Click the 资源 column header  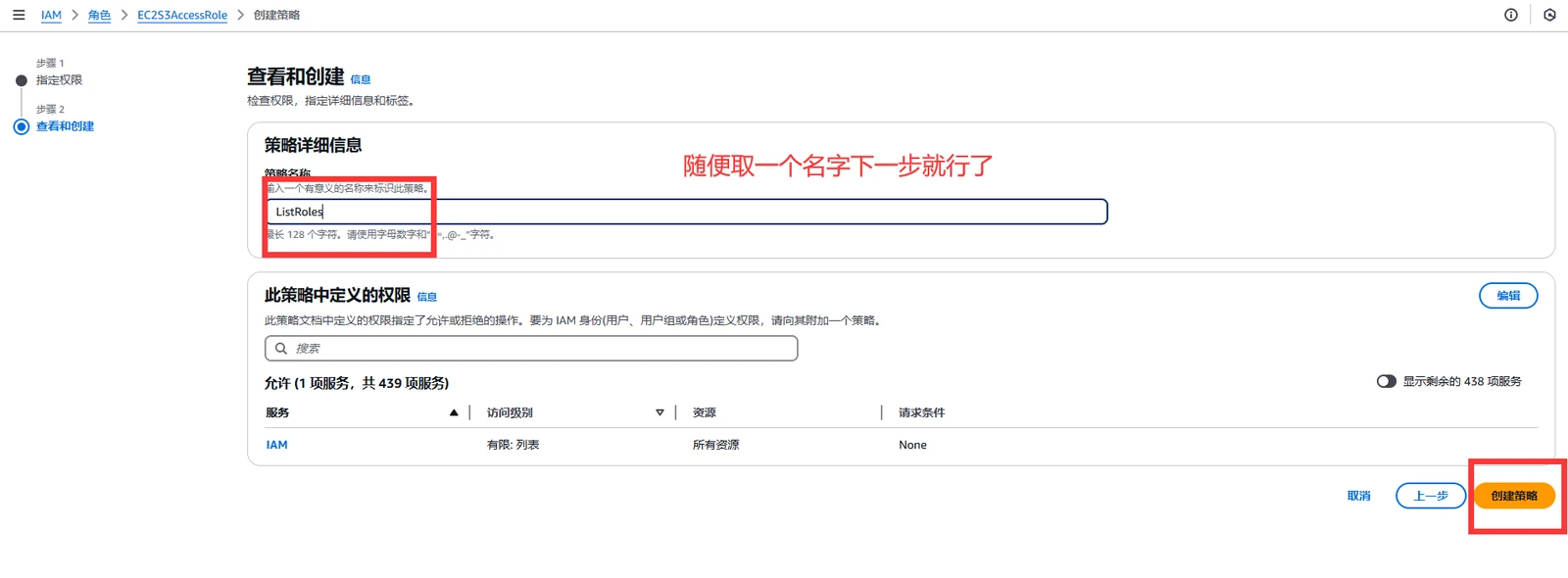click(705, 412)
